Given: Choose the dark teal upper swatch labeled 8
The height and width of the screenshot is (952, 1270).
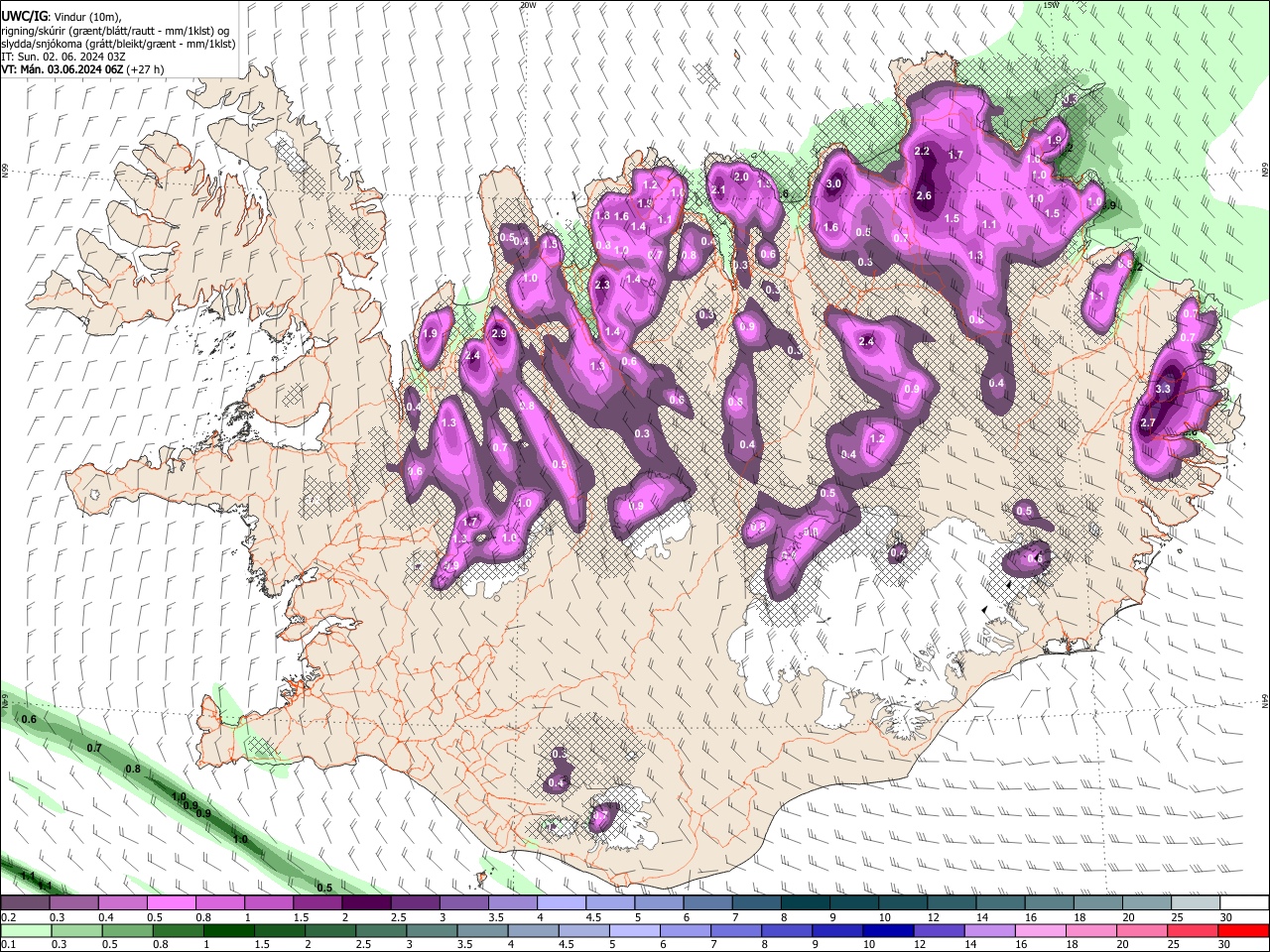Looking at the screenshot, I should click(806, 903).
